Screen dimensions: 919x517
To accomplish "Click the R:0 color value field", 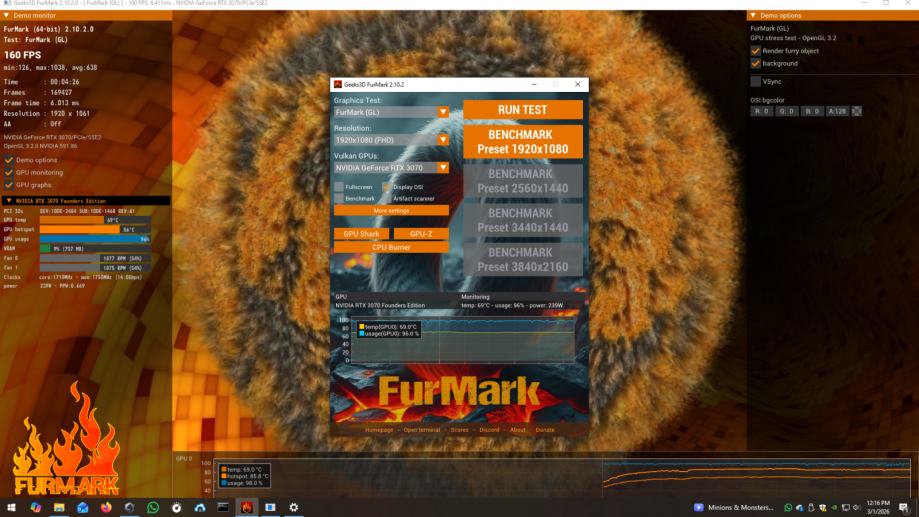I will point(761,111).
